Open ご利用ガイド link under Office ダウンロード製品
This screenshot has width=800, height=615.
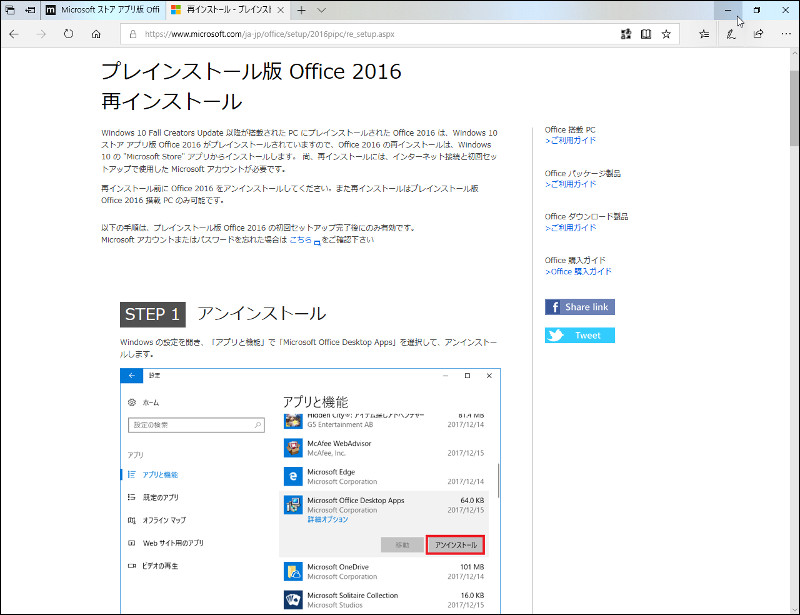coord(570,227)
